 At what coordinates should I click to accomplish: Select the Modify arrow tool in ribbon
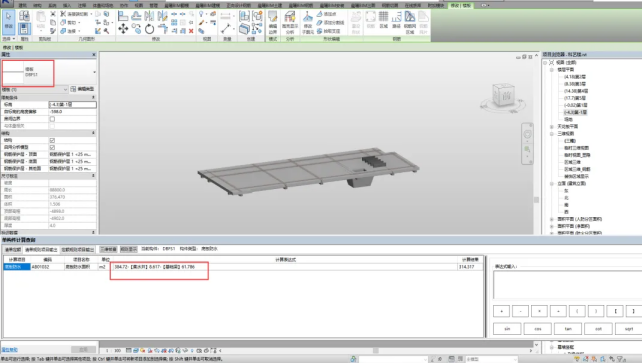click(9, 21)
